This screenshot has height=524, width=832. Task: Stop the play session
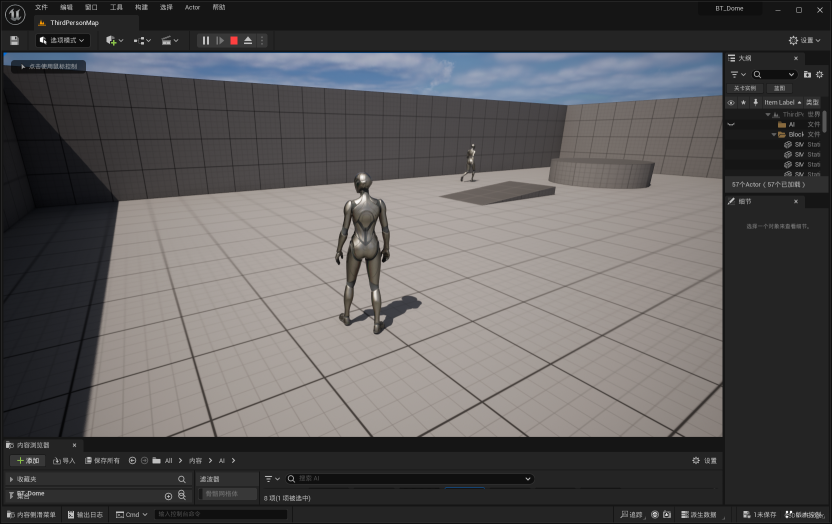(x=234, y=40)
